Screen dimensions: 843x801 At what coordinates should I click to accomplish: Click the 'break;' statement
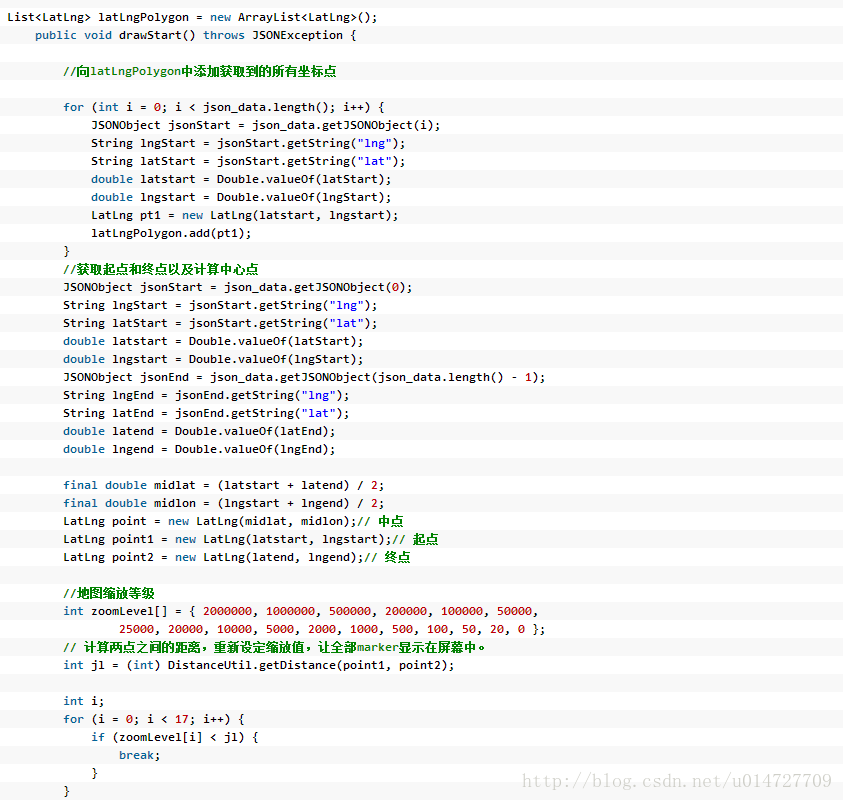click(140, 756)
